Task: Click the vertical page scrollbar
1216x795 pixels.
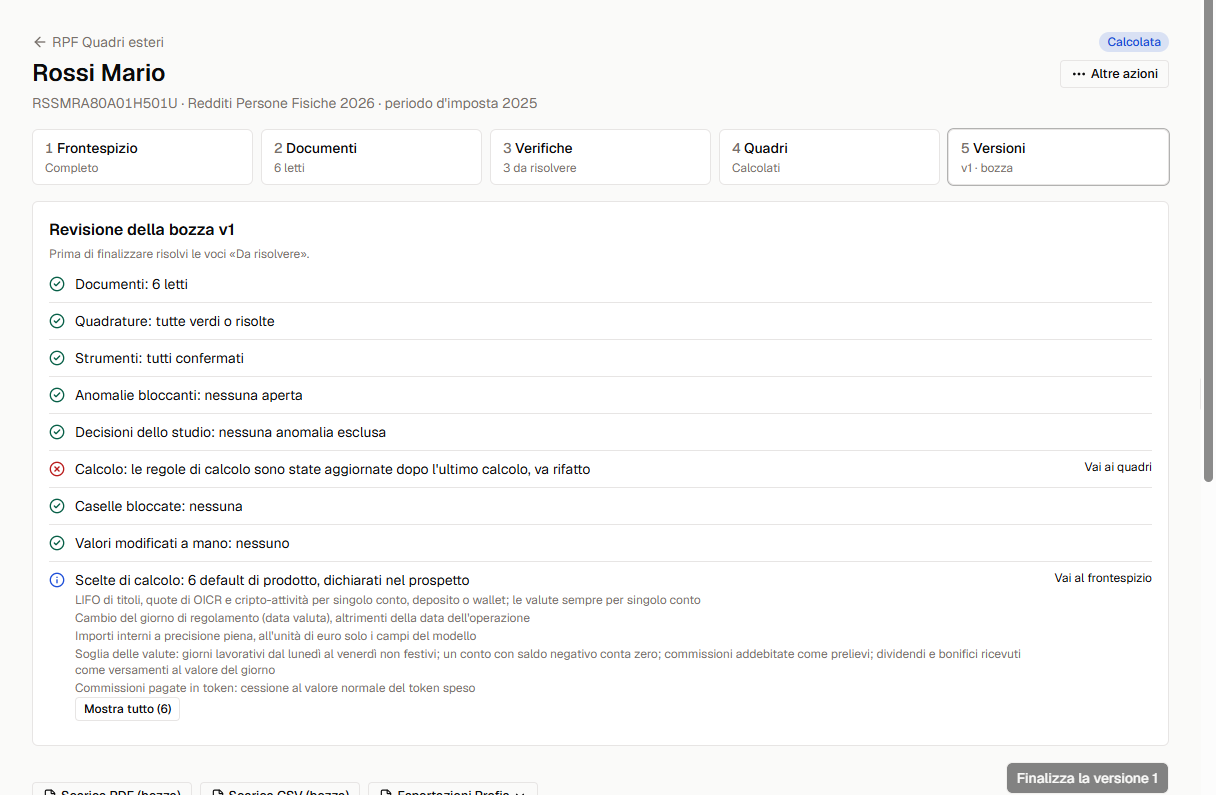Action: click(x=1209, y=240)
